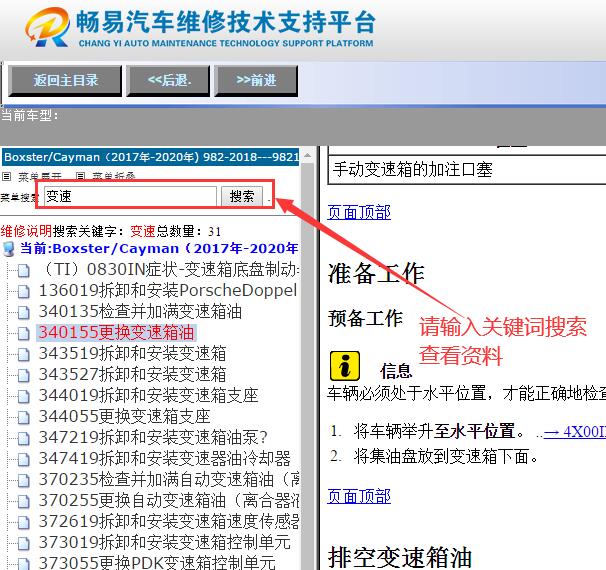Follow the 4X00 reference link in step 1

[575, 431]
